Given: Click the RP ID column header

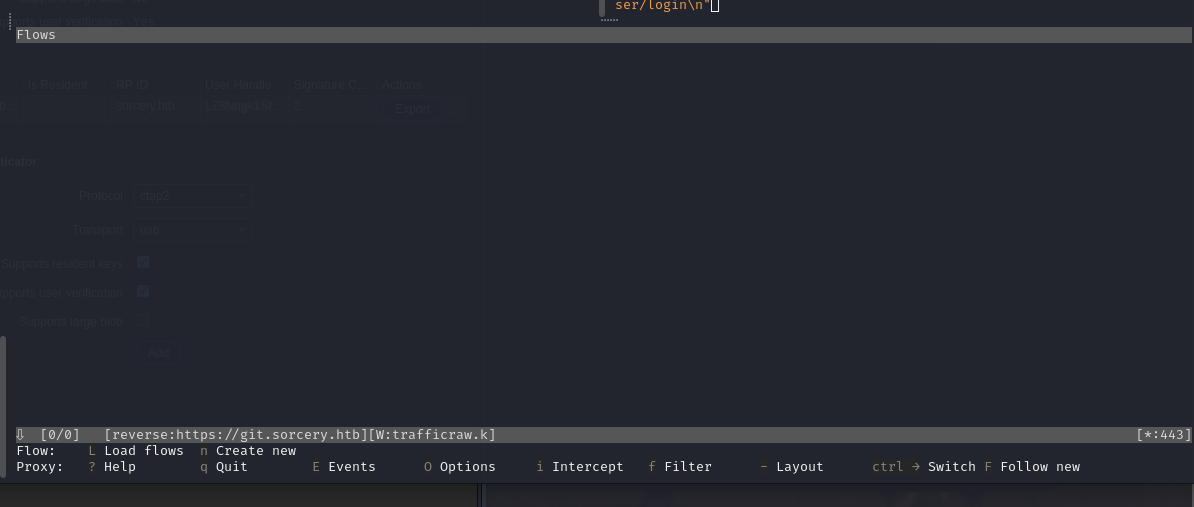Looking at the screenshot, I should coord(132,84).
